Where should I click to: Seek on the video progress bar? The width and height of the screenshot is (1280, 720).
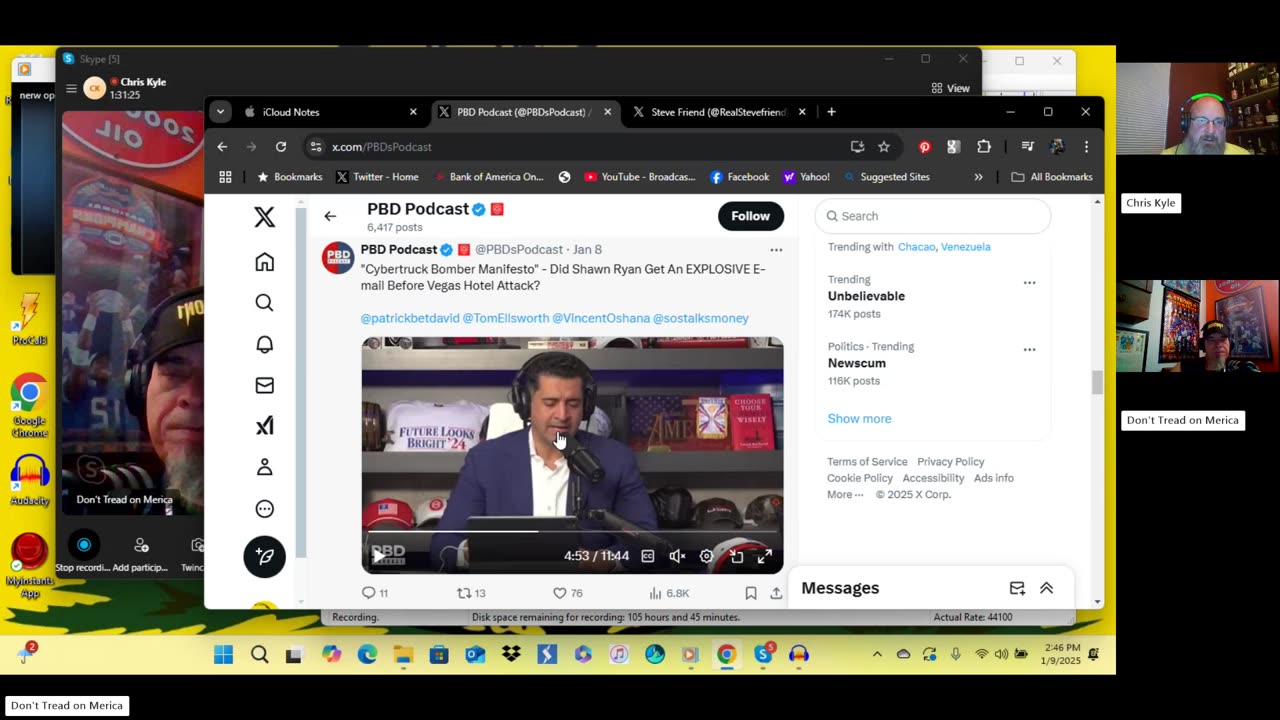(572, 531)
